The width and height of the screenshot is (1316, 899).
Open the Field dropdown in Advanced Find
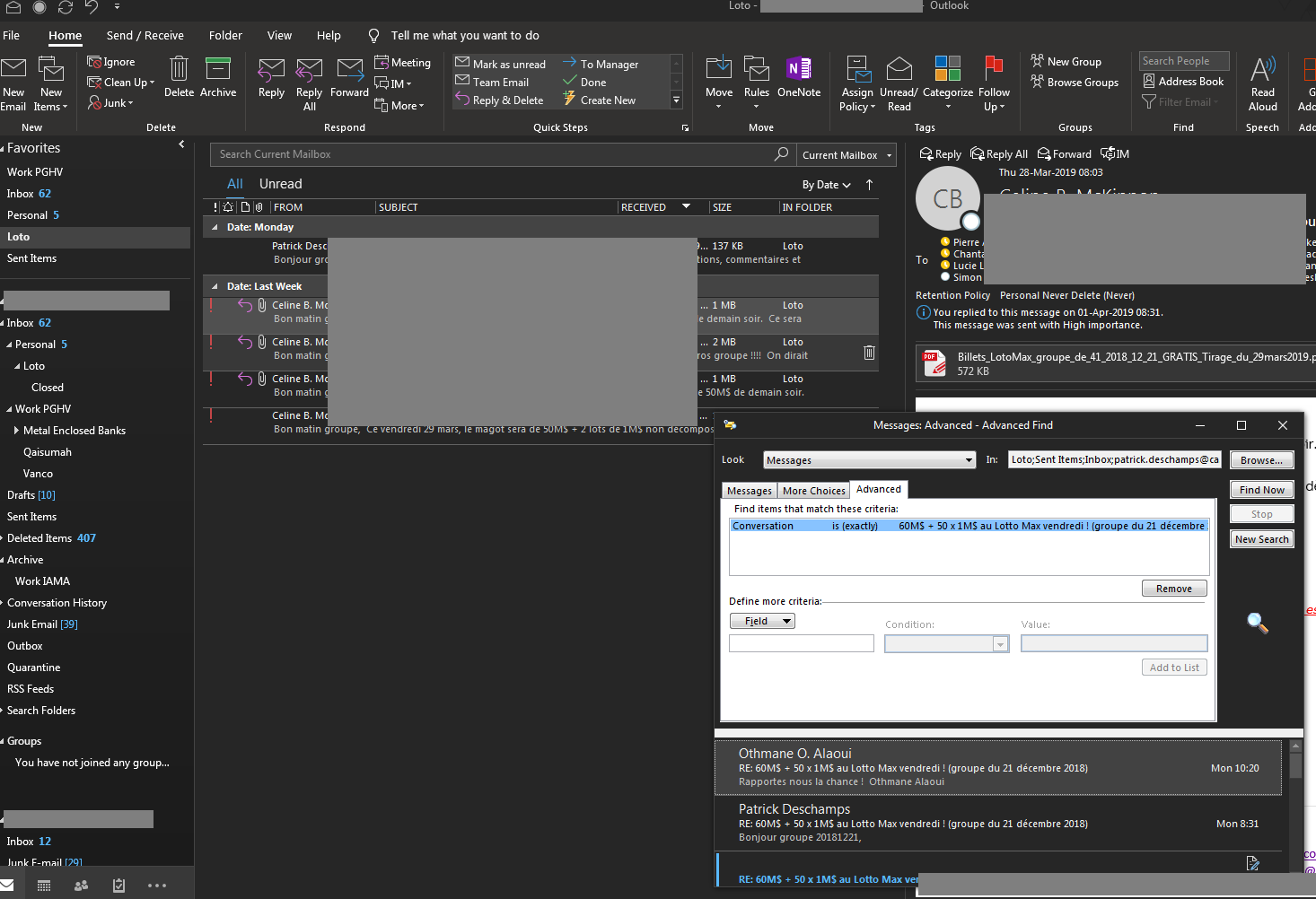[762, 621]
